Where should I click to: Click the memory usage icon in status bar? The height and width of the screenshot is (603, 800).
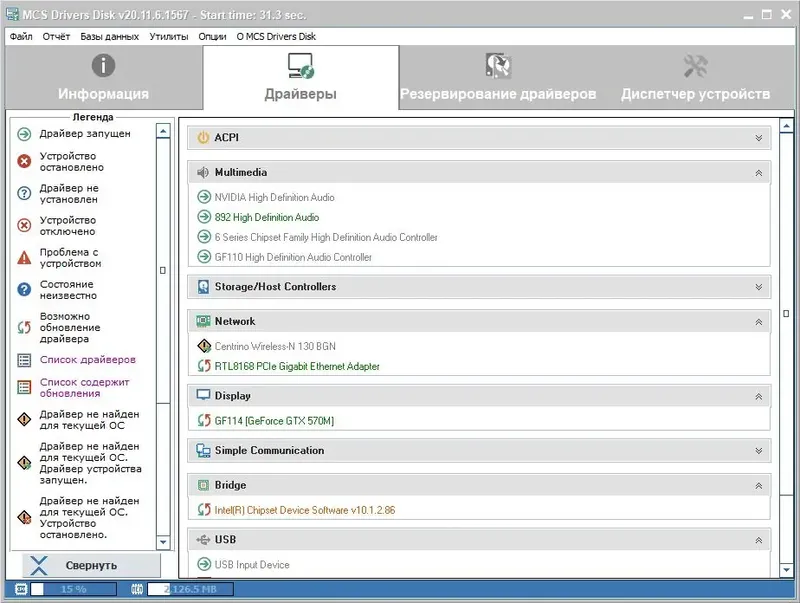coord(137,589)
